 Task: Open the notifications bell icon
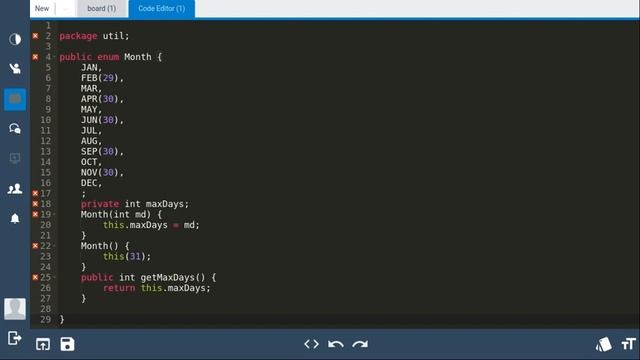[15, 218]
